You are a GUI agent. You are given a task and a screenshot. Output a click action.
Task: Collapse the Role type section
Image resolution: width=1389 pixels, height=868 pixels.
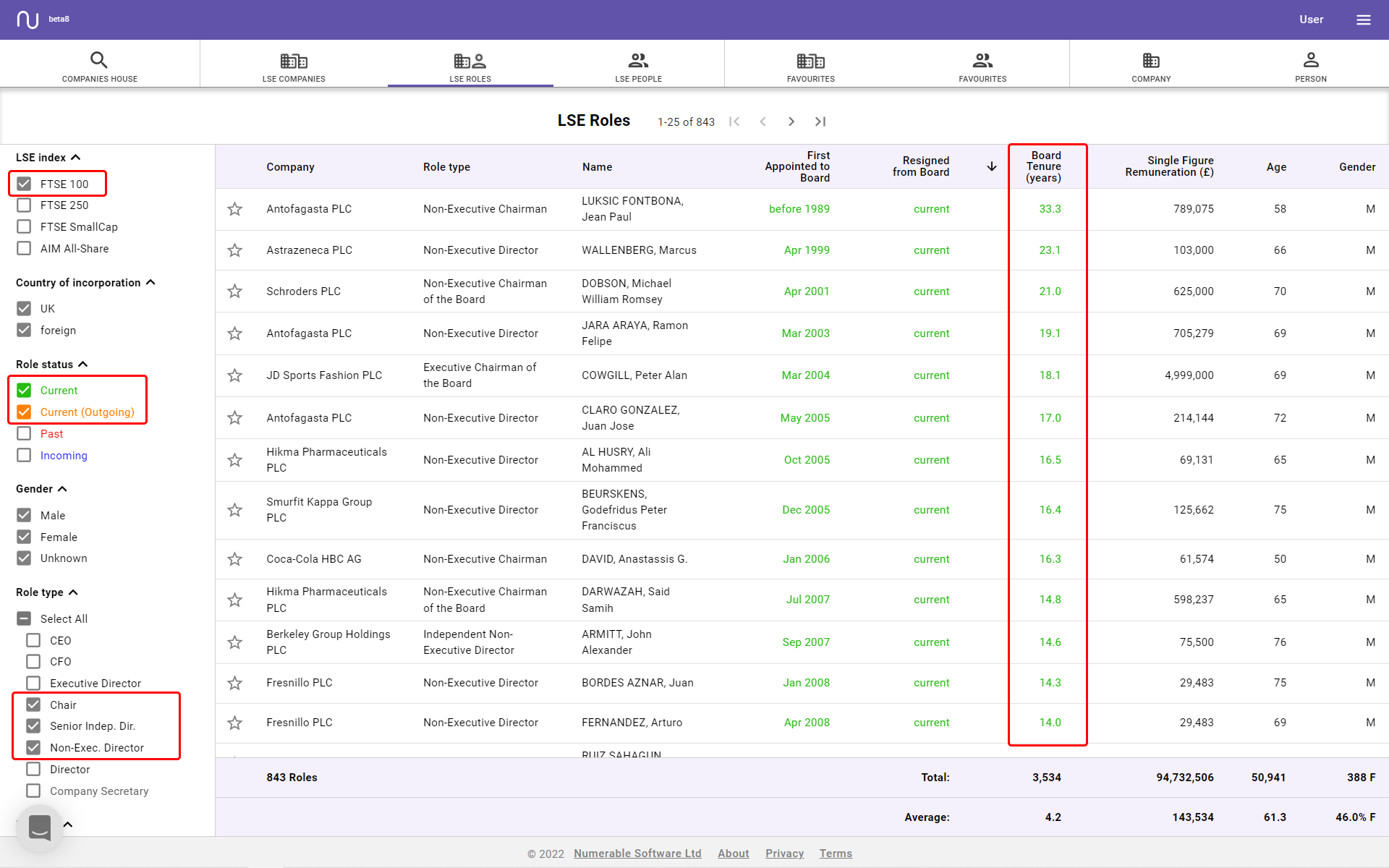pyautogui.click(x=73, y=592)
